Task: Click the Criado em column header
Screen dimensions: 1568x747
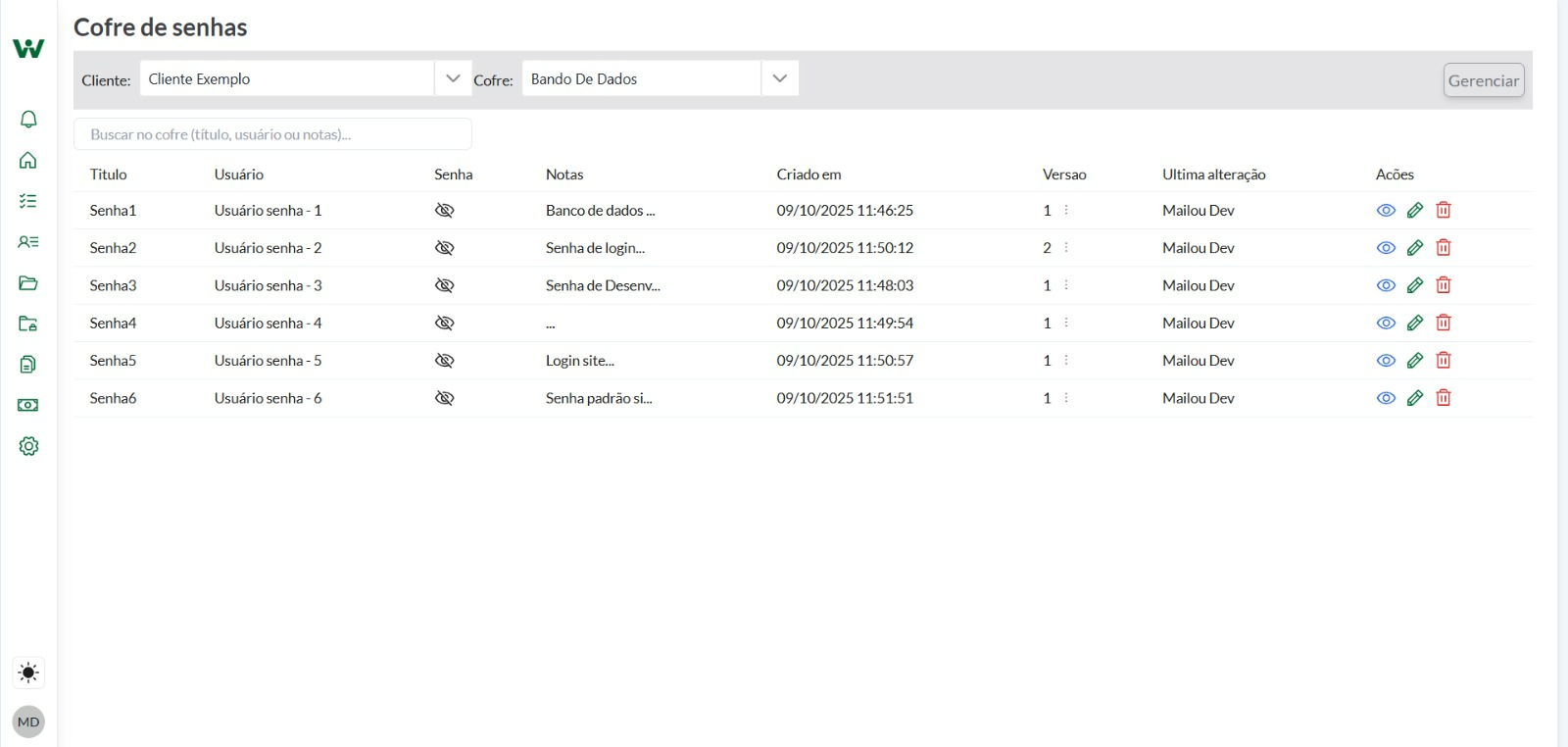Action: point(809,174)
